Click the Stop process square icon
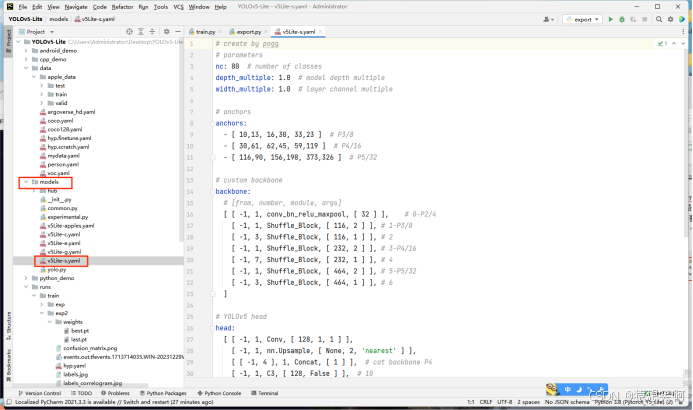Screen dimensions: 693x410 pos(645,19)
